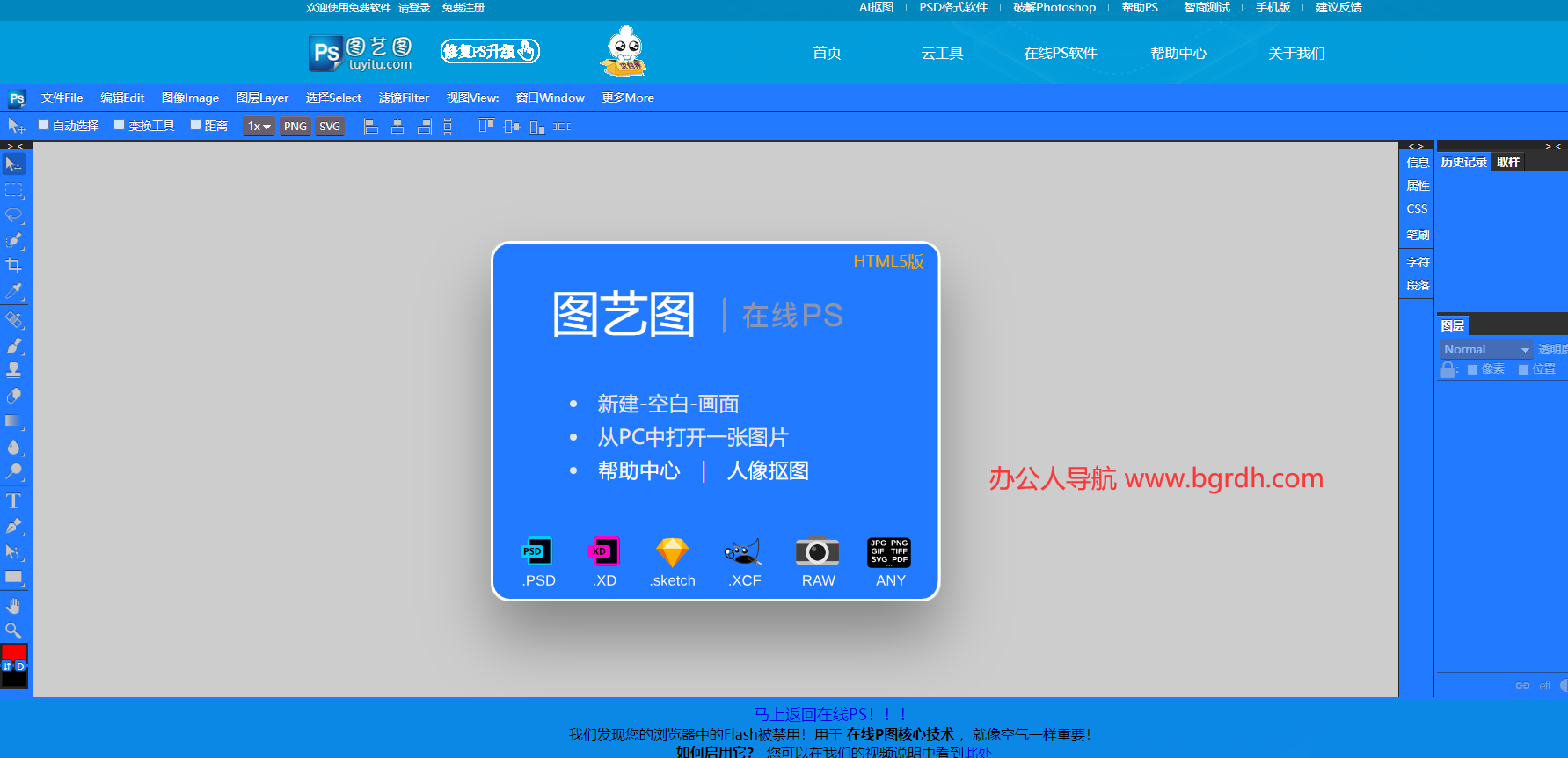Select the Dodge tool

pos(14,471)
